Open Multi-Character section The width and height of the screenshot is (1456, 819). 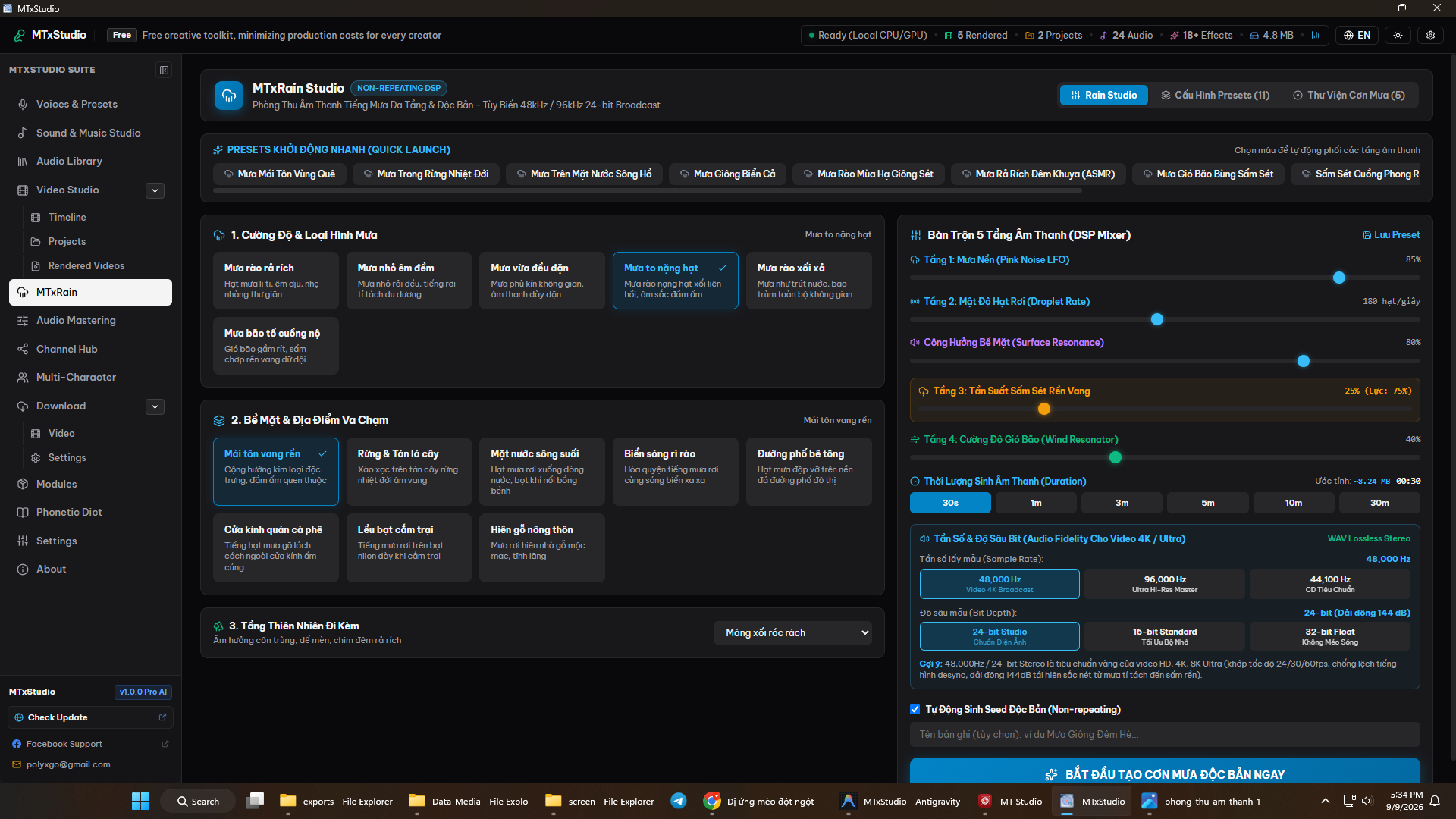pyautogui.click(x=90, y=377)
